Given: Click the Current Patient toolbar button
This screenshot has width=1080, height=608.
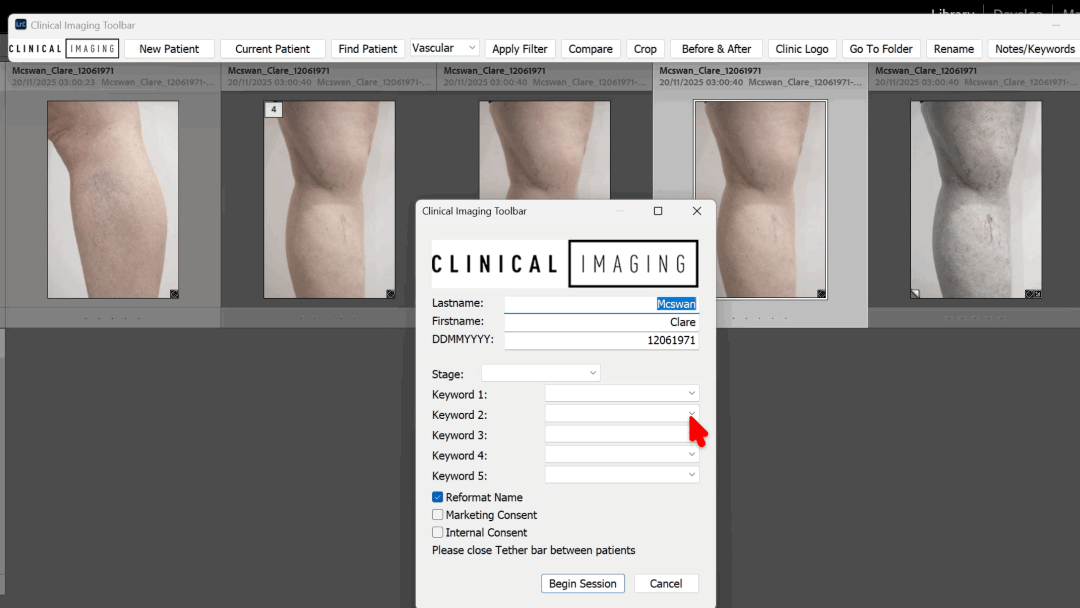Looking at the screenshot, I should 272,49.
